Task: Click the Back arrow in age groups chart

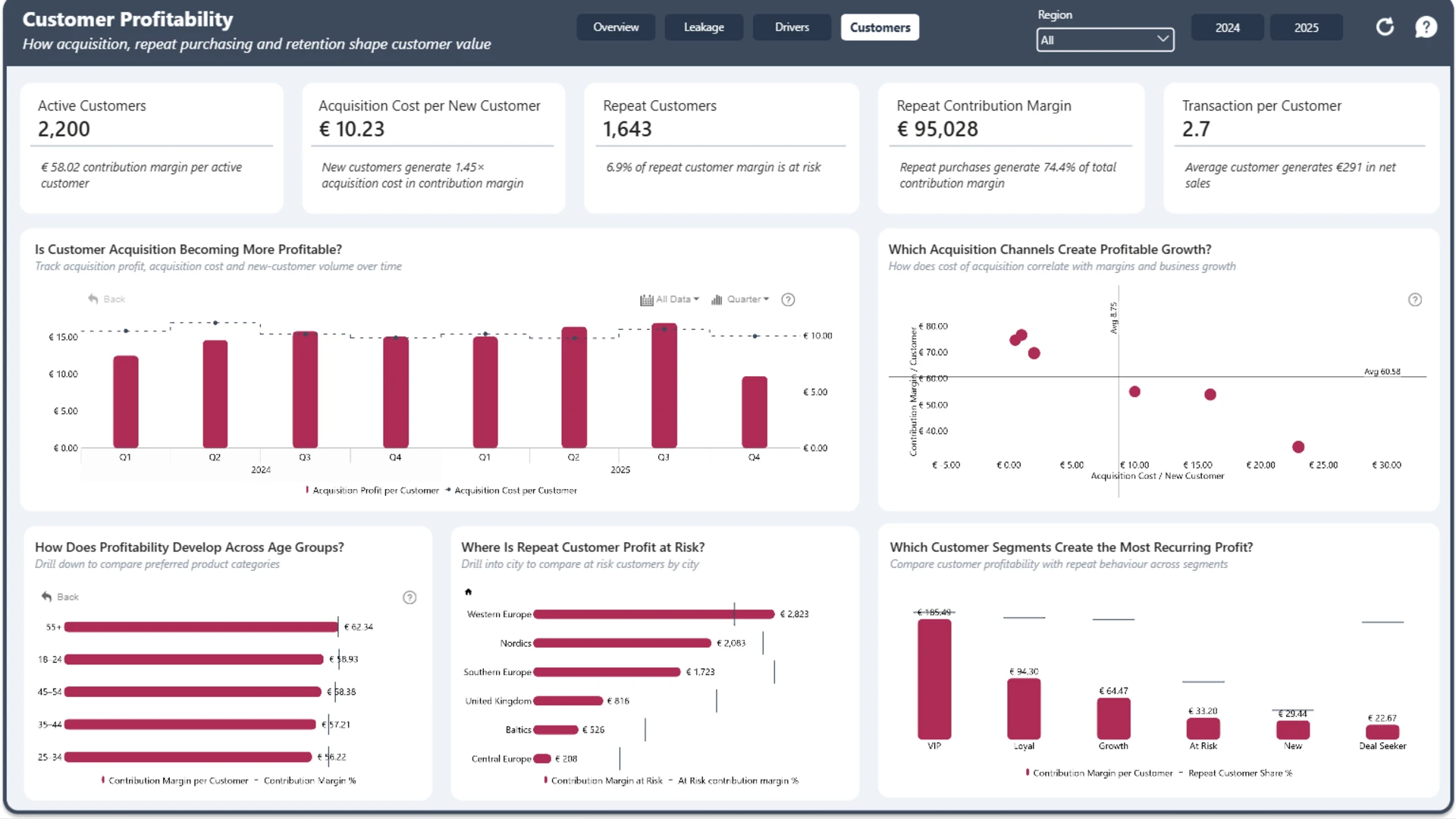Action: click(46, 597)
